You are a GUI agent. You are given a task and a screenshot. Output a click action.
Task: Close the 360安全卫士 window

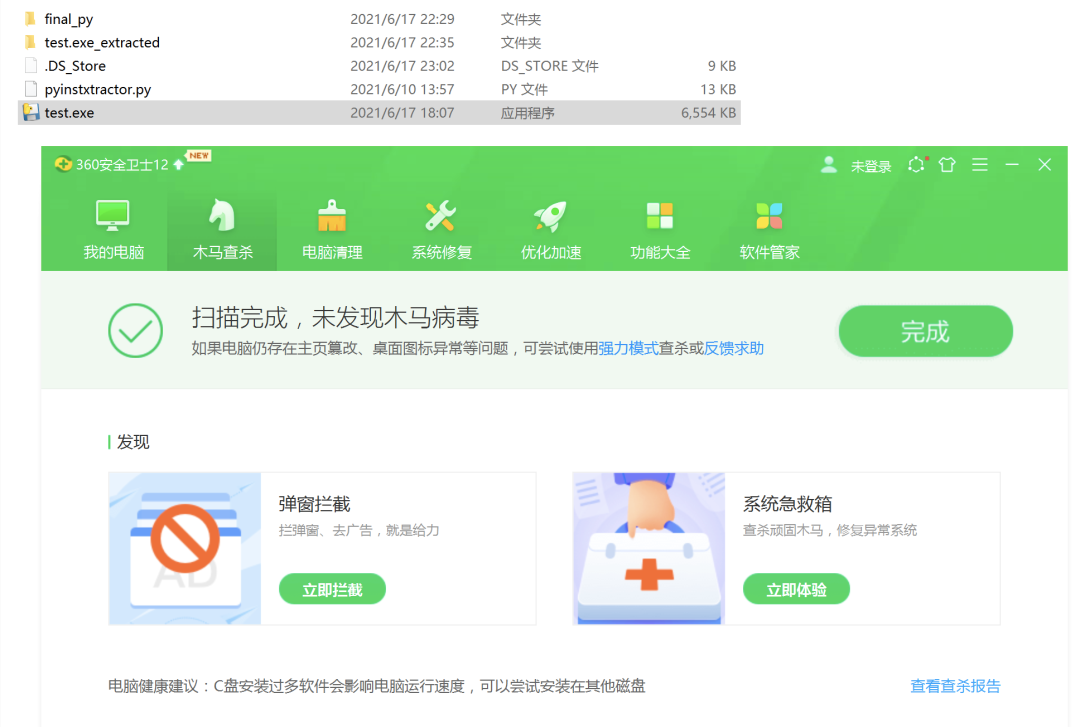coord(1044,165)
